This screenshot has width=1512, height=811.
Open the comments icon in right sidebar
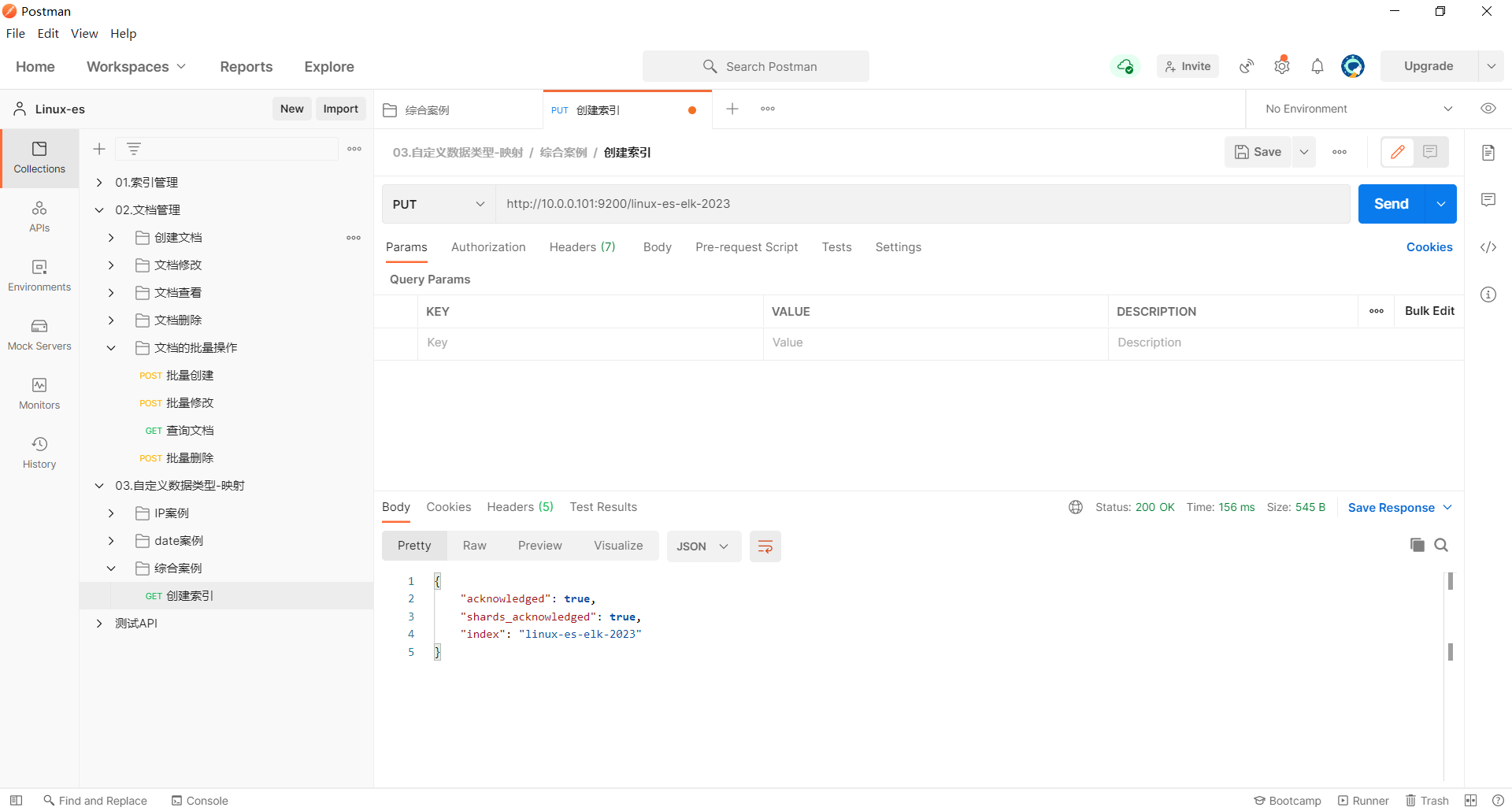1488,200
